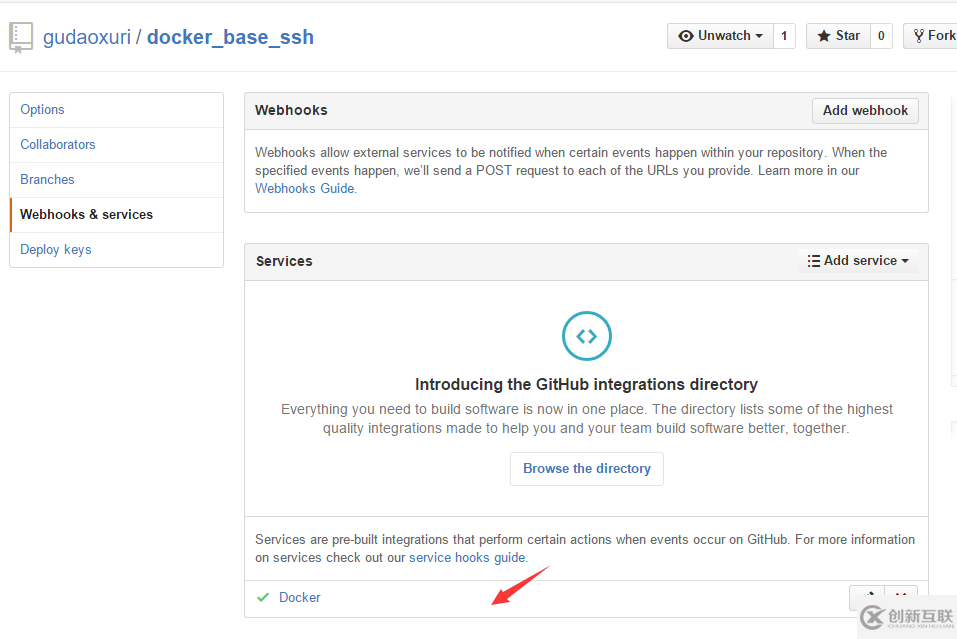This screenshot has height=639, width=957.
Task: Click the Services section heading
Action: point(284,261)
